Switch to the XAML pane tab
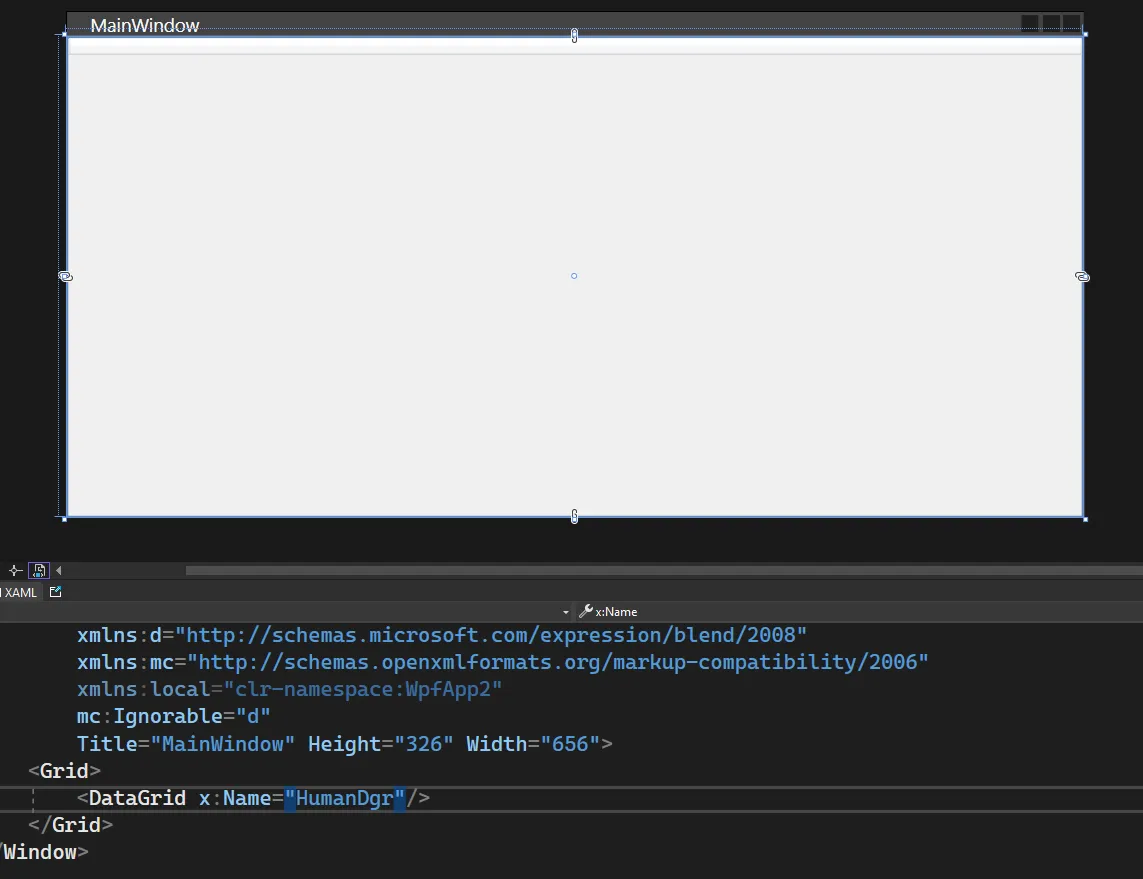 (20, 593)
